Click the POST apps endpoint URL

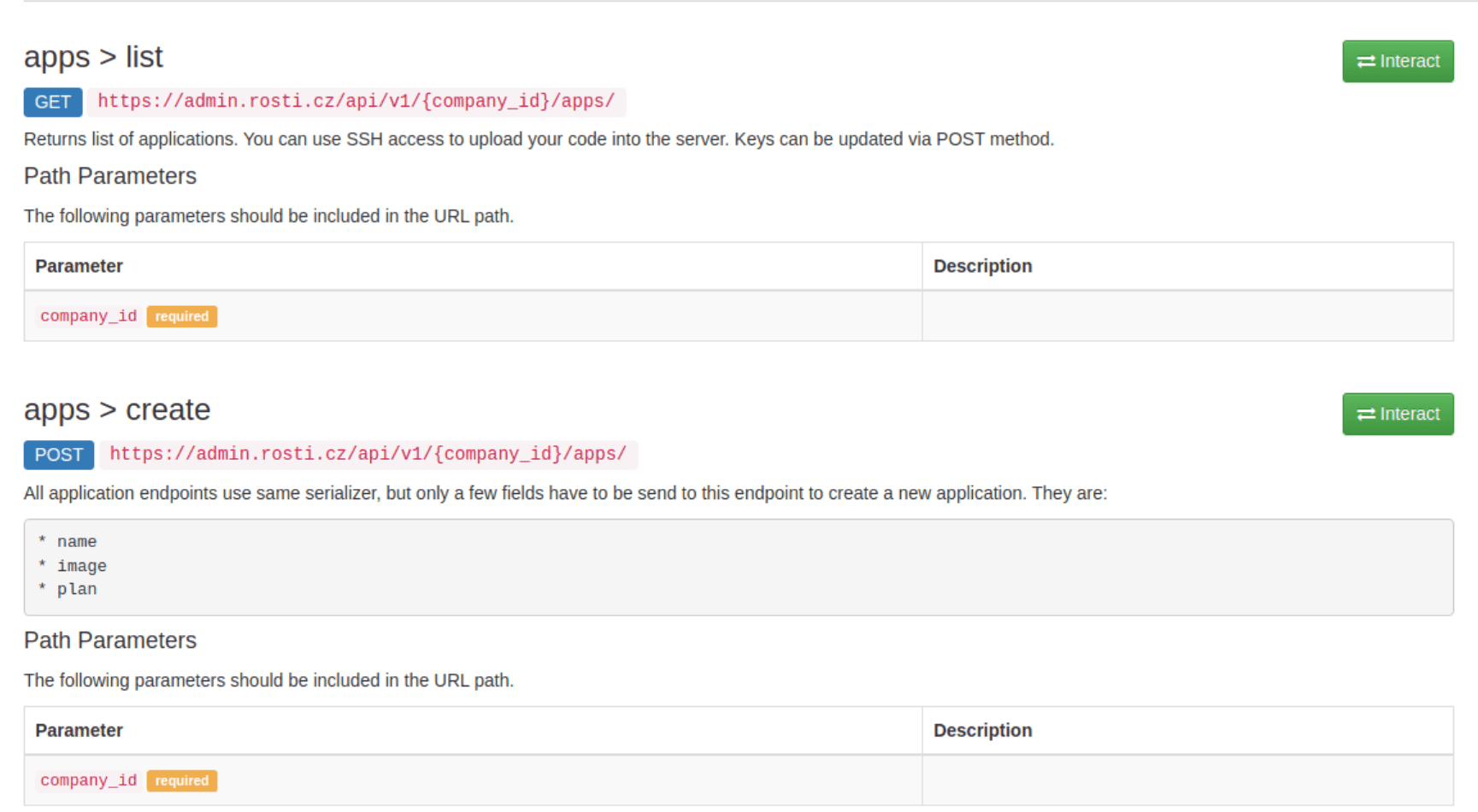pyautogui.click(x=368, y=455)
